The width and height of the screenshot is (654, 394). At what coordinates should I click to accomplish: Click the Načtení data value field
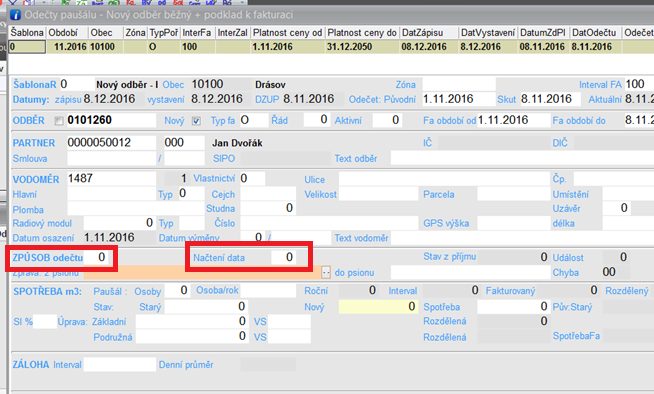(284, 257)
